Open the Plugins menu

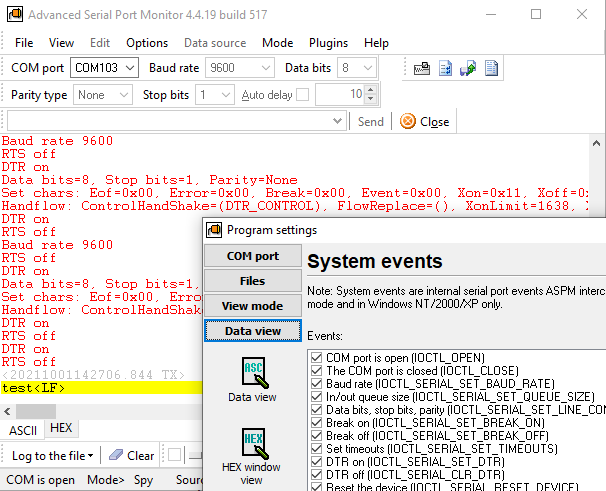pyautogui.click(x=328, y=43)
